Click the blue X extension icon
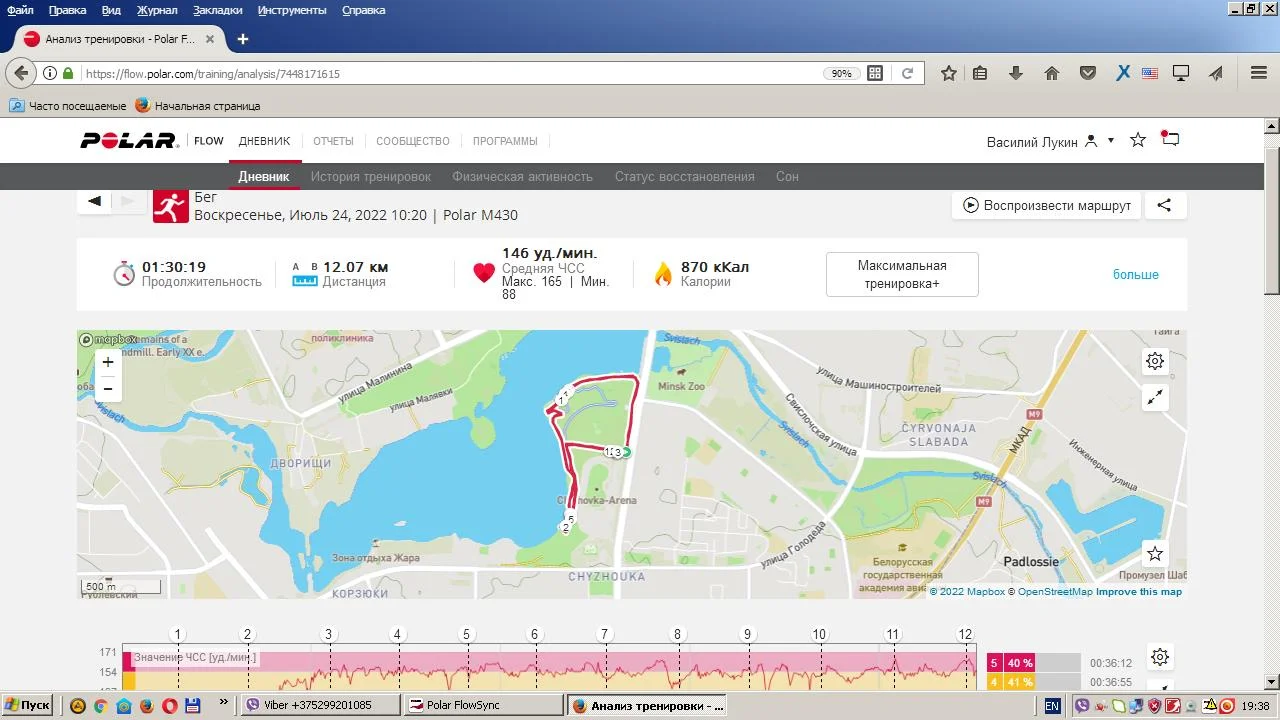The image size is (1280, 720). tap(1123, 73)
